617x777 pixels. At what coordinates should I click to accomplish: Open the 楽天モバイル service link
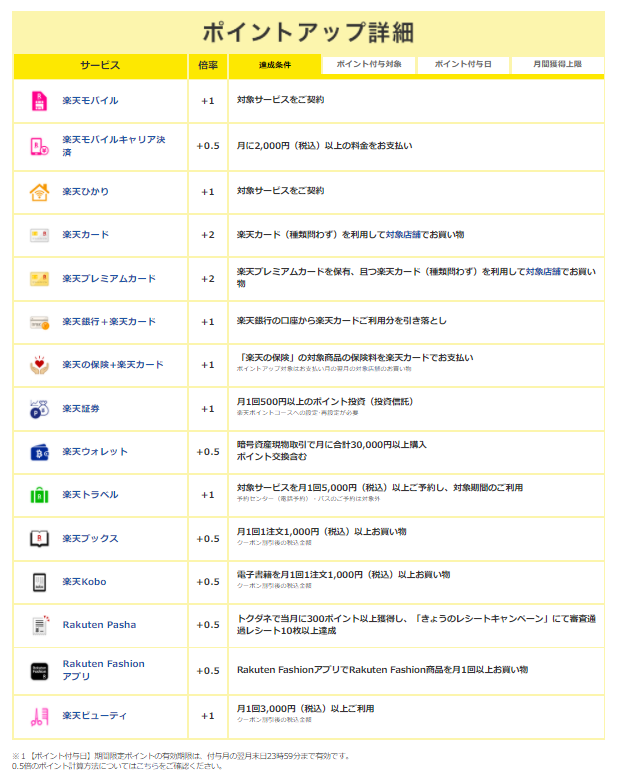[90, 101]
